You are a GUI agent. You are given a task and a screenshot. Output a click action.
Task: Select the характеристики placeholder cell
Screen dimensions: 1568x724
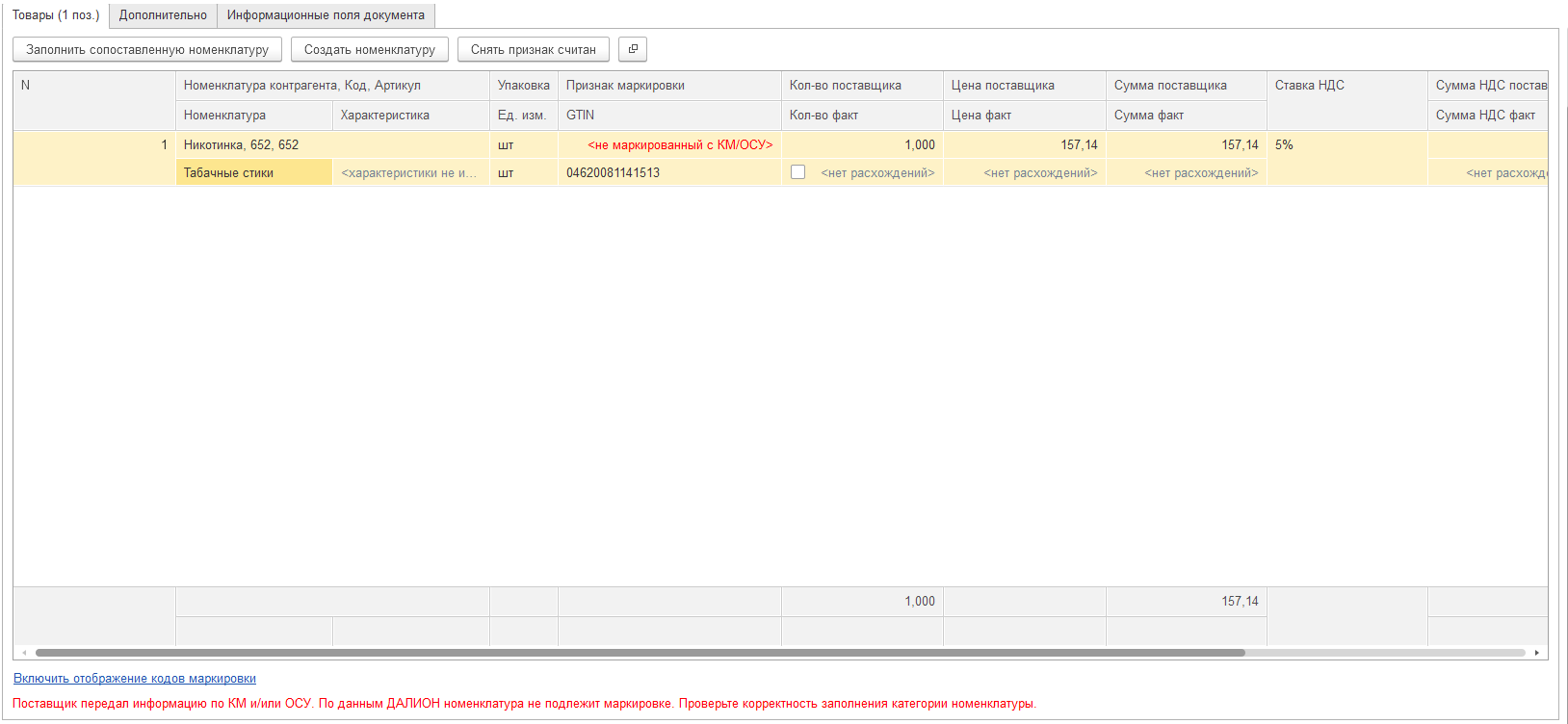click(409, 173)
